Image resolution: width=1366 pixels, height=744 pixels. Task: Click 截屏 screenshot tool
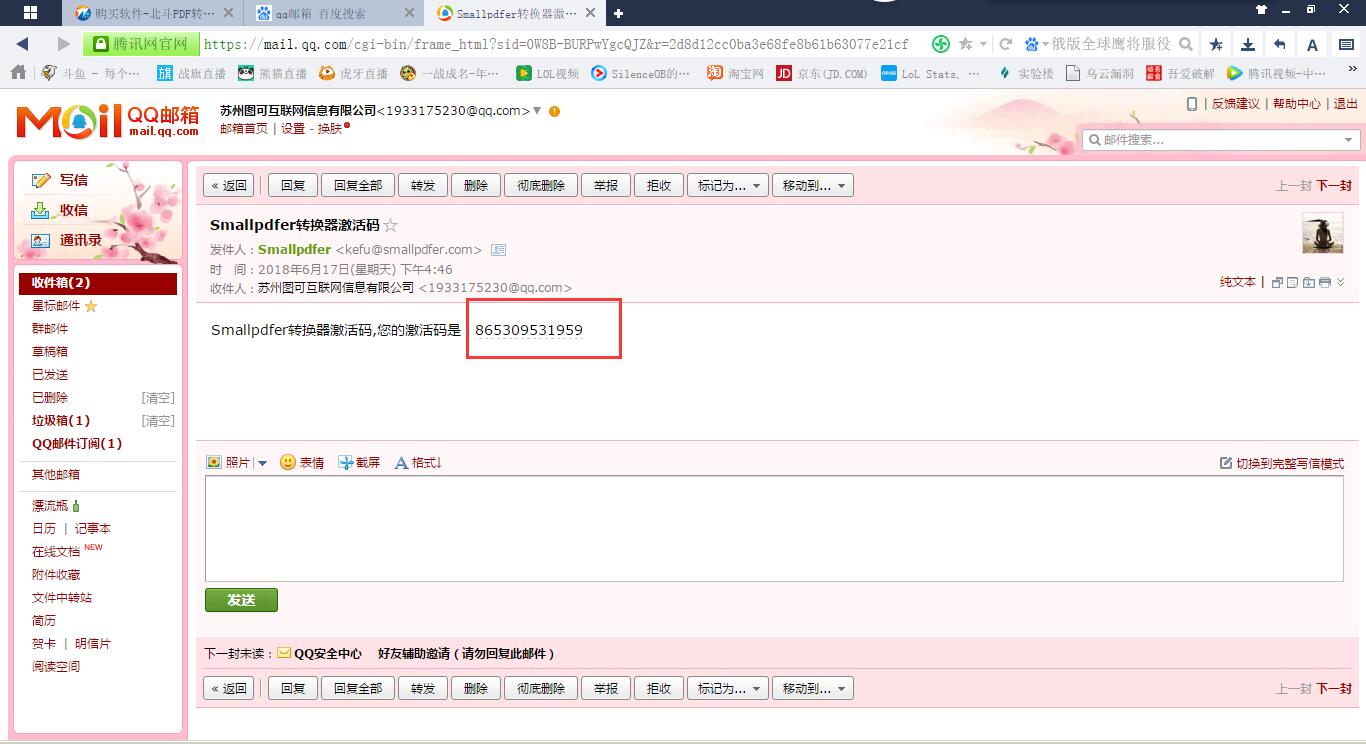tap(359, 462)
